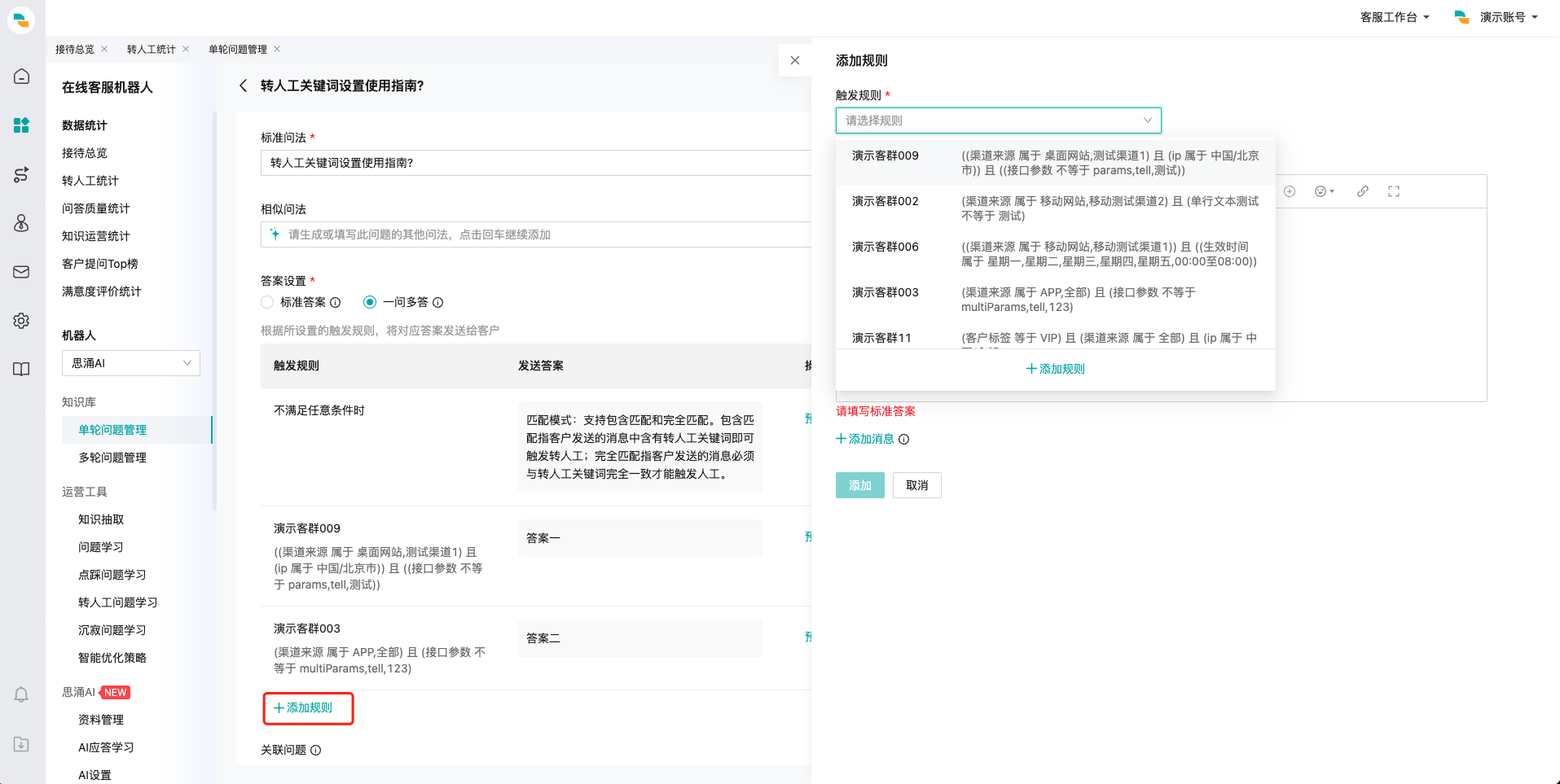
Task: Choose 演示客群002 in rule dropdown
Action: point(1056,208)
